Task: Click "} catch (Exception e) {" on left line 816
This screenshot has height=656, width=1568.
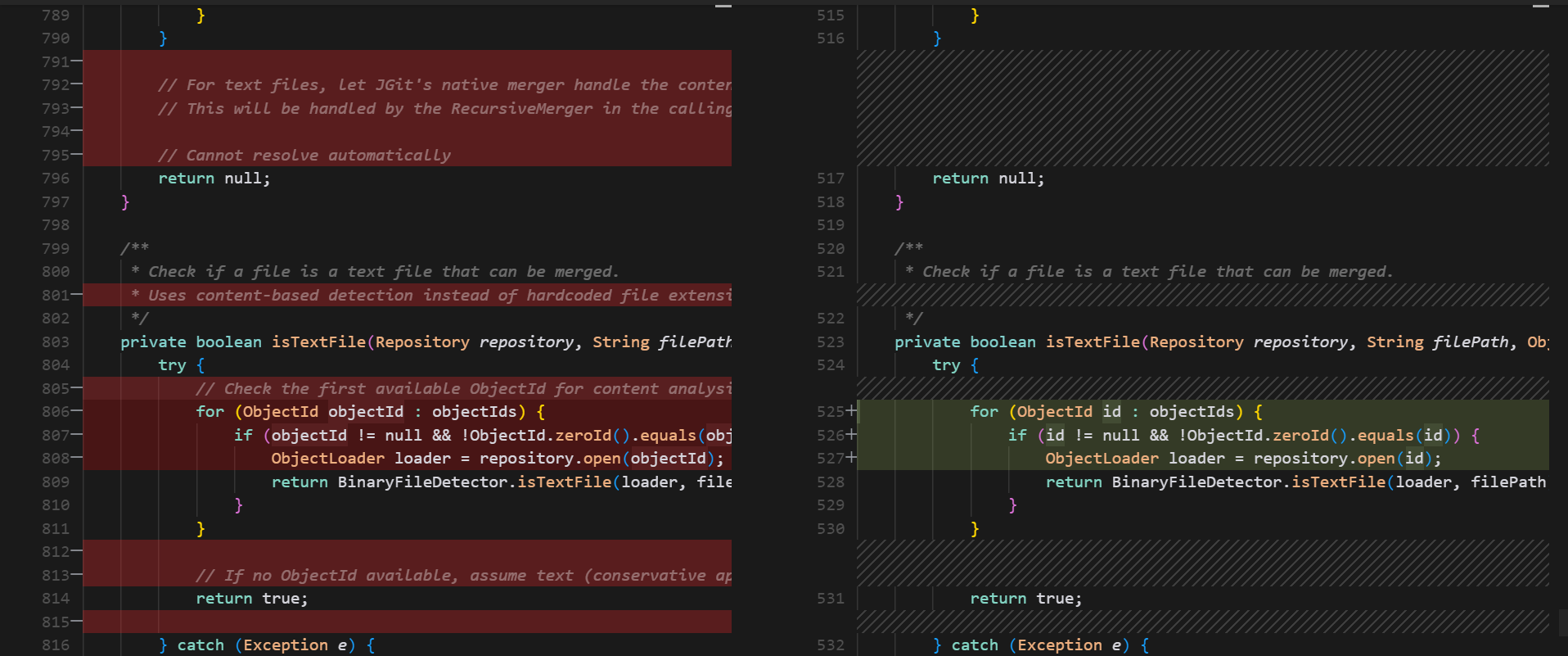Action: [x=267, y=645]
